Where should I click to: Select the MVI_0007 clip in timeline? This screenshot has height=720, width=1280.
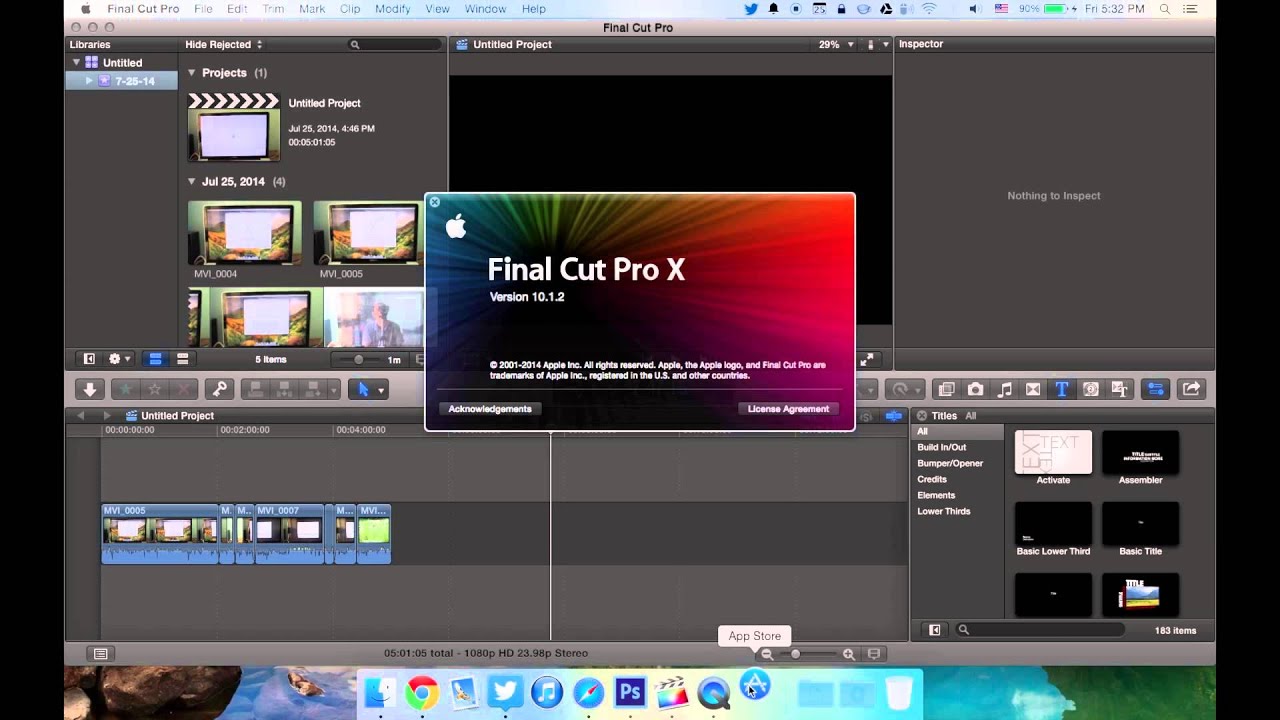point(289,534)
